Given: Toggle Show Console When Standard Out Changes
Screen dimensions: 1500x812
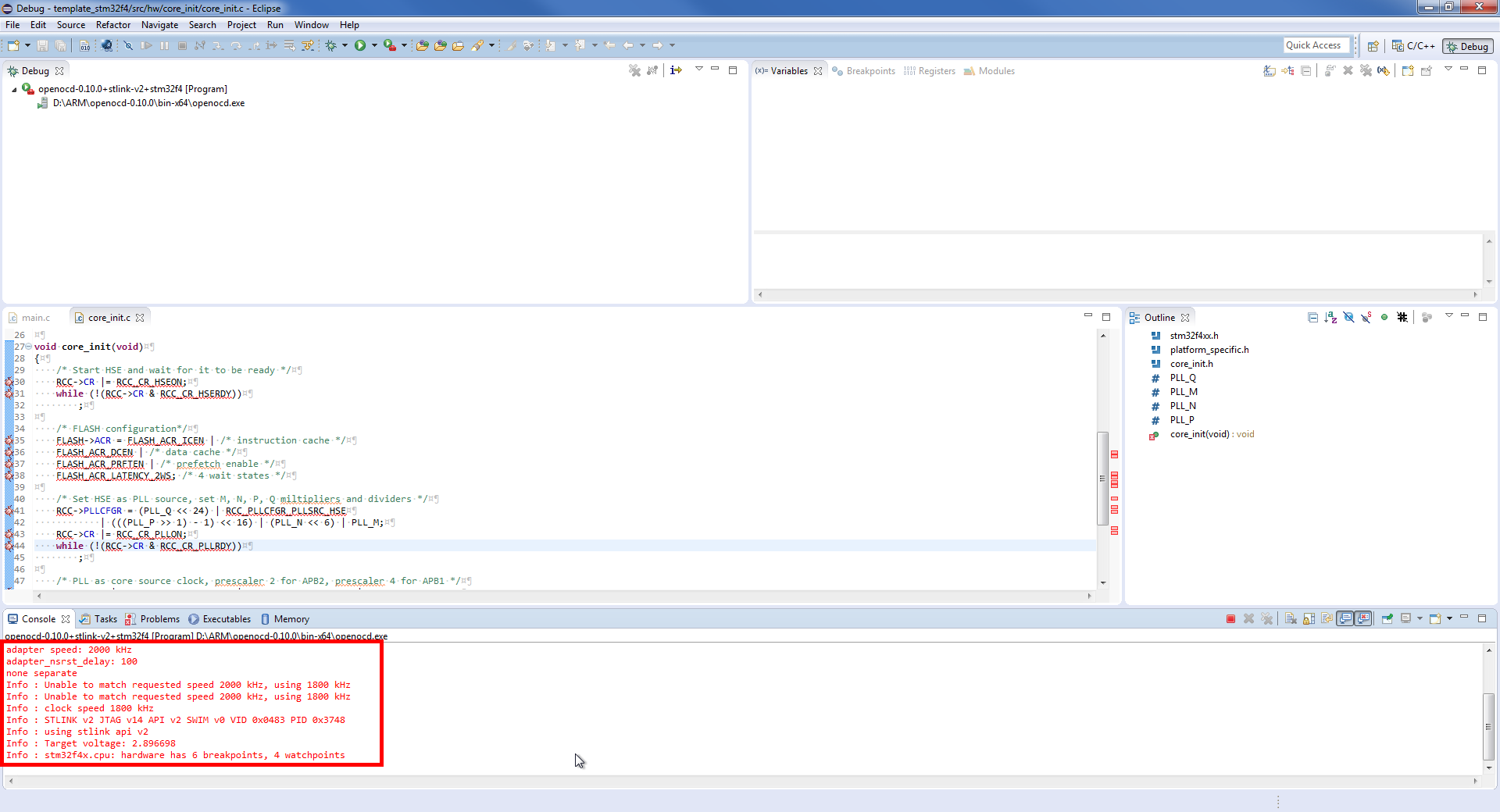Looking at the screenshot, I should click(1345, 619).
